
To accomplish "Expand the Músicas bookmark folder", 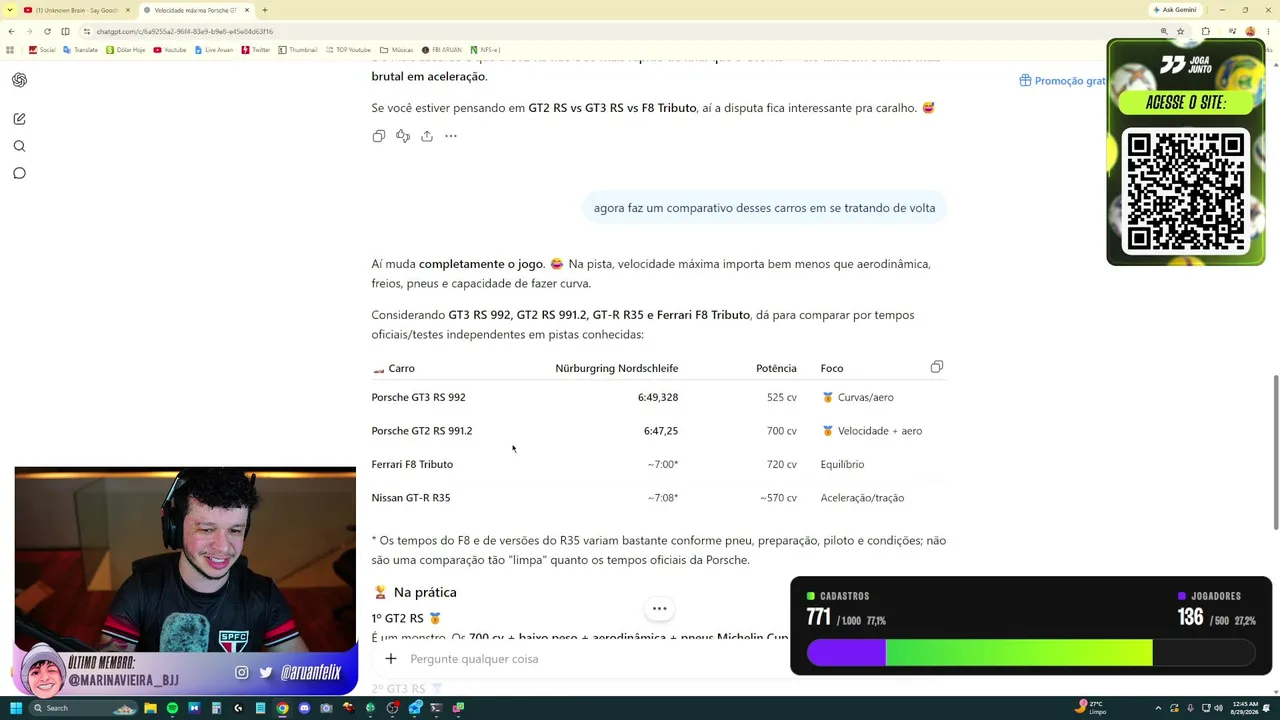I will point(397,49).
